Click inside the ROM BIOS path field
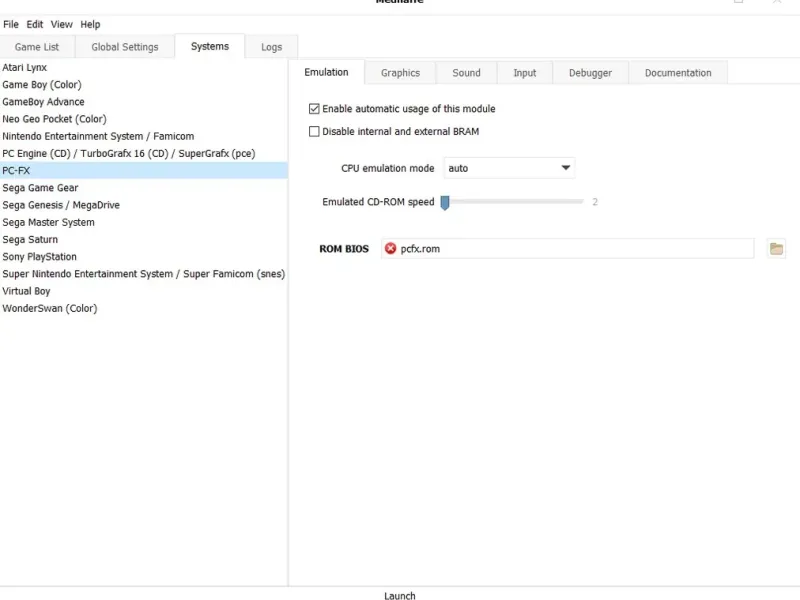The width and height of the screenshot is (800, 600). (x=567, y=248)
